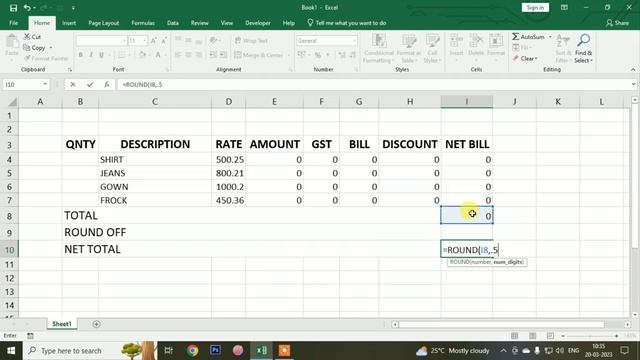The image size is (640, 360).
Task: Cancel the formula entry with the X icon
Action: pyautogui.click(x=73, y=84)
